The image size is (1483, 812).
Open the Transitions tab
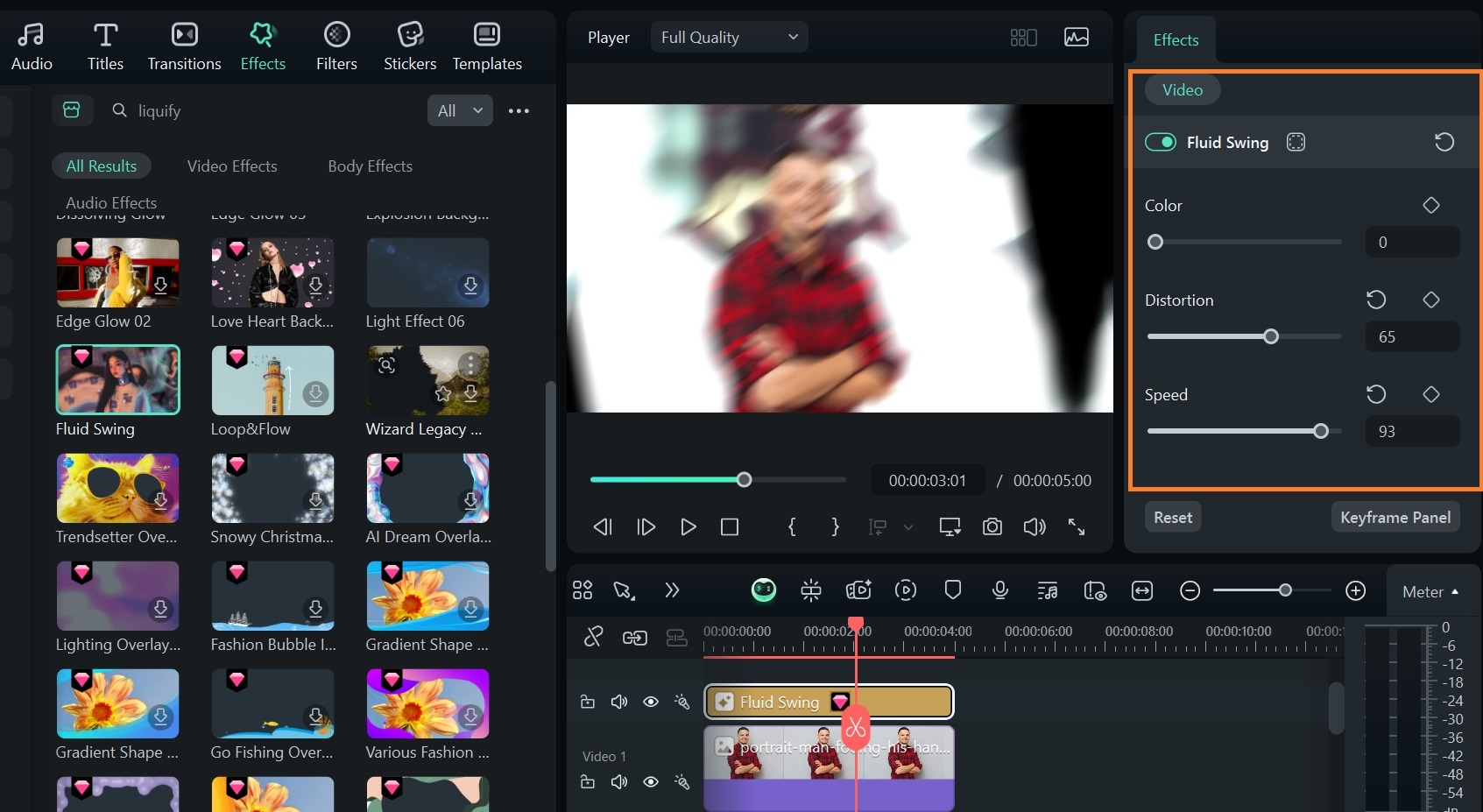(x=184, y=46)
